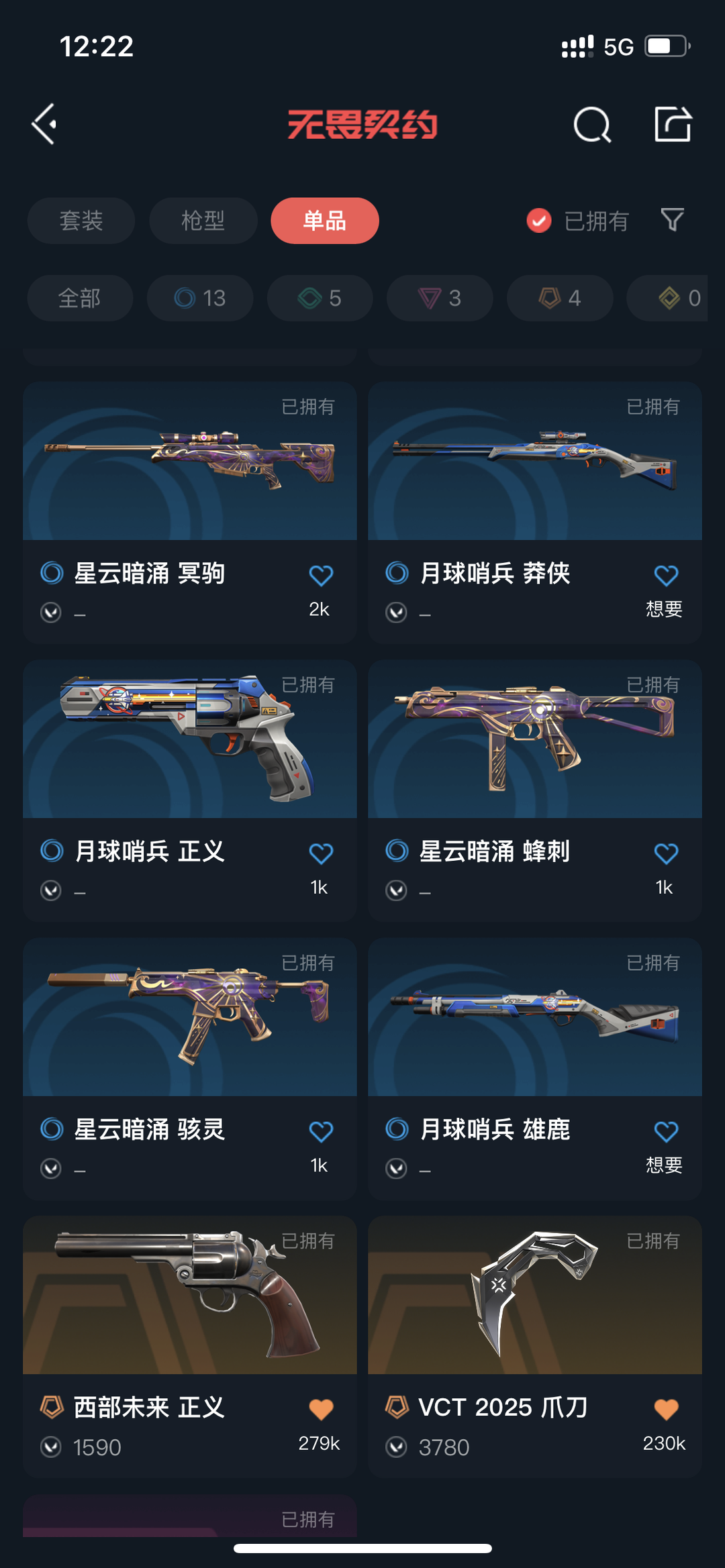The width and height of the screenshot is (725, 1568).
Task: Filter by the green tier showing 5
Action: pyautogui.click(x=320, y=298)
